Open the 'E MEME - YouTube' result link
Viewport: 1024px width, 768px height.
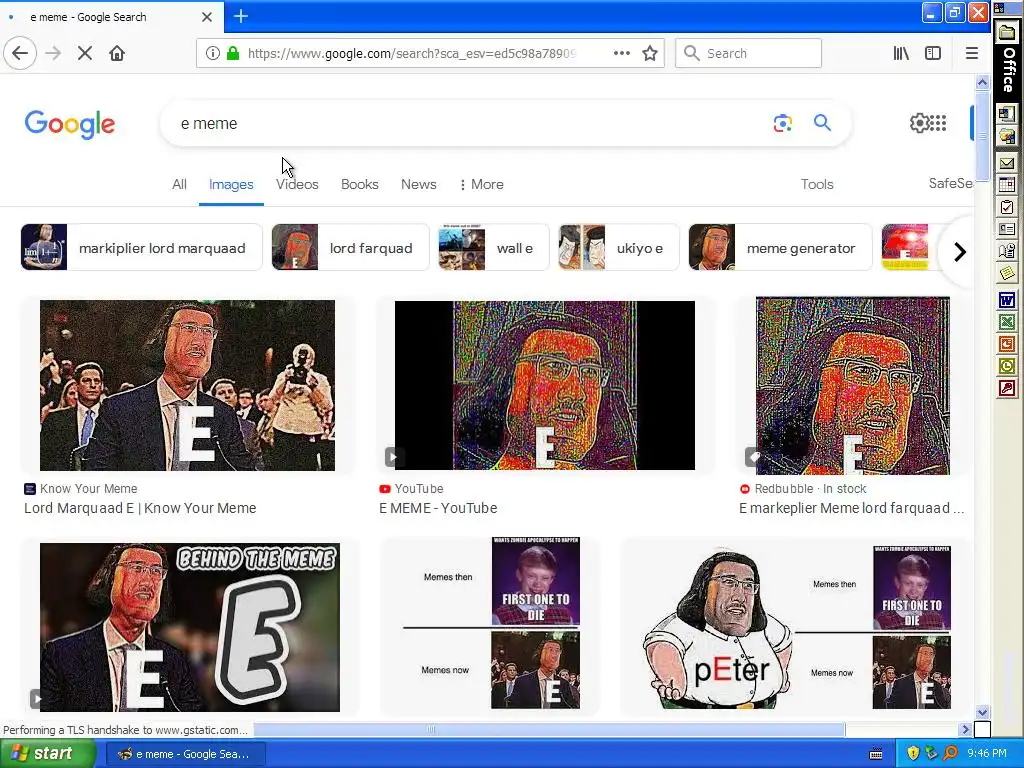pos(438,508)
